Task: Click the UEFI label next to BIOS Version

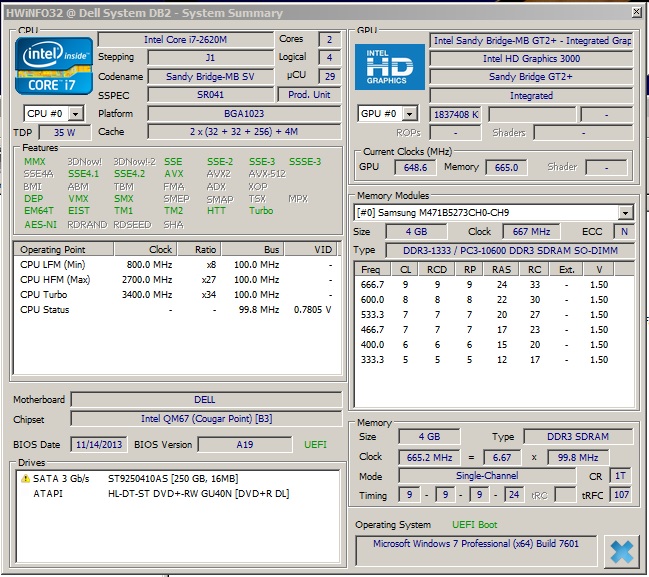Action: click(x=315, y=445)
